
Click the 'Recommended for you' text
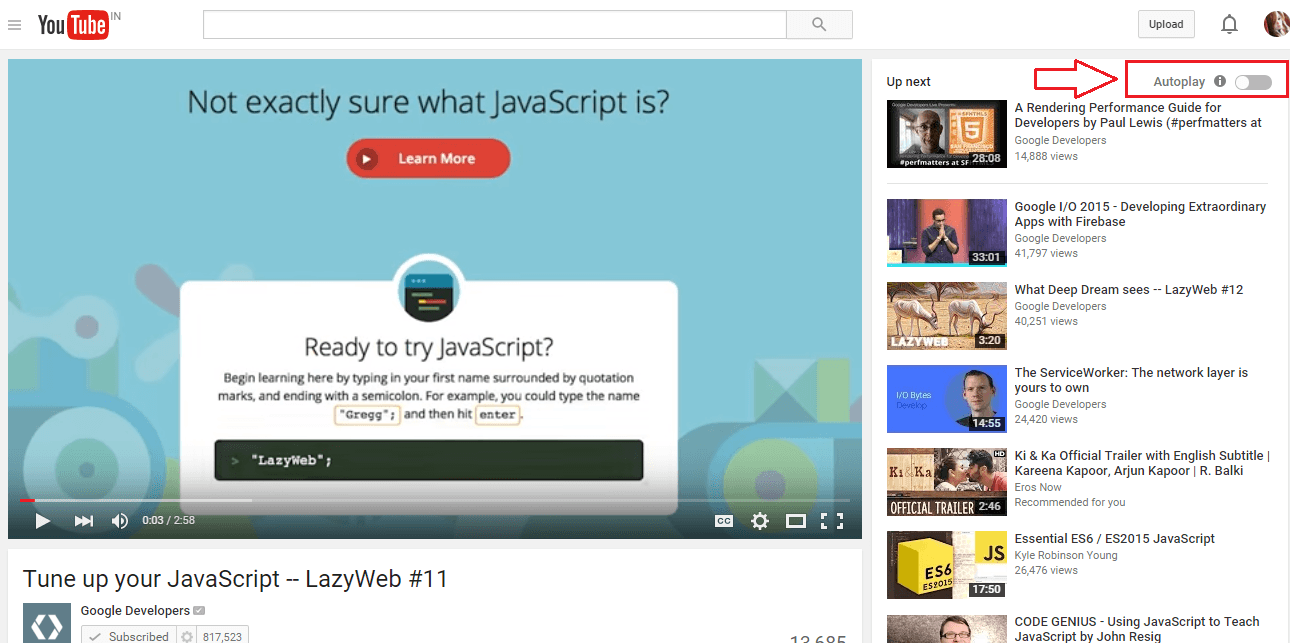[1070, 502]
